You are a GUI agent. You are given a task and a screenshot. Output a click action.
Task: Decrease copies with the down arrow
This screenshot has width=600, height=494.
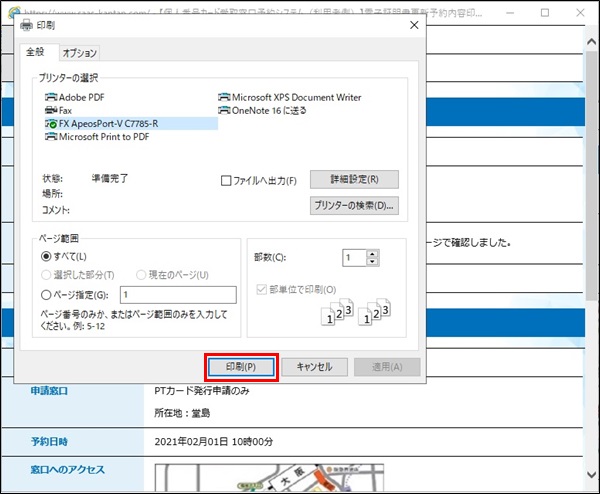coord(372,262)
